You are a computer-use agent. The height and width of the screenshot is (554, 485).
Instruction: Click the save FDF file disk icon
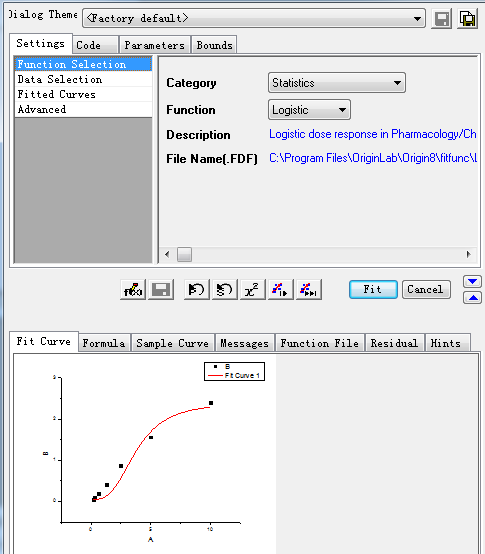161,290
